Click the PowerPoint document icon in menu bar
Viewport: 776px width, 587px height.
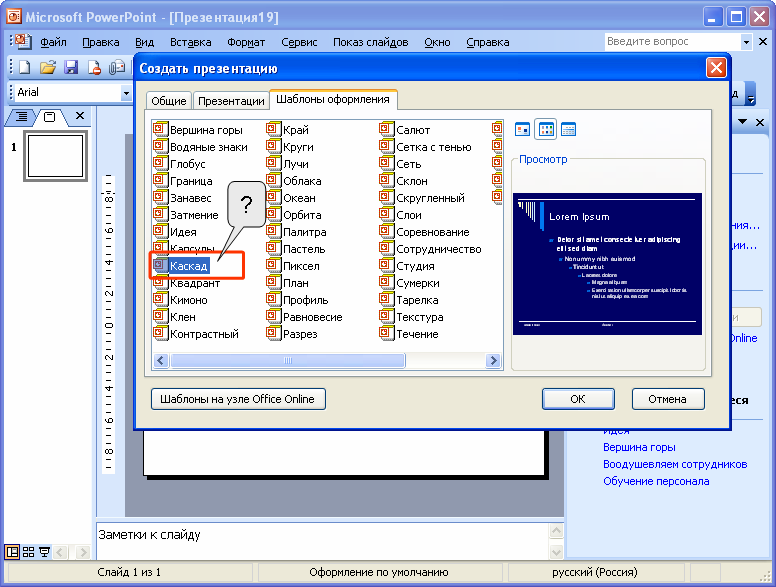[x=22, y=41]
